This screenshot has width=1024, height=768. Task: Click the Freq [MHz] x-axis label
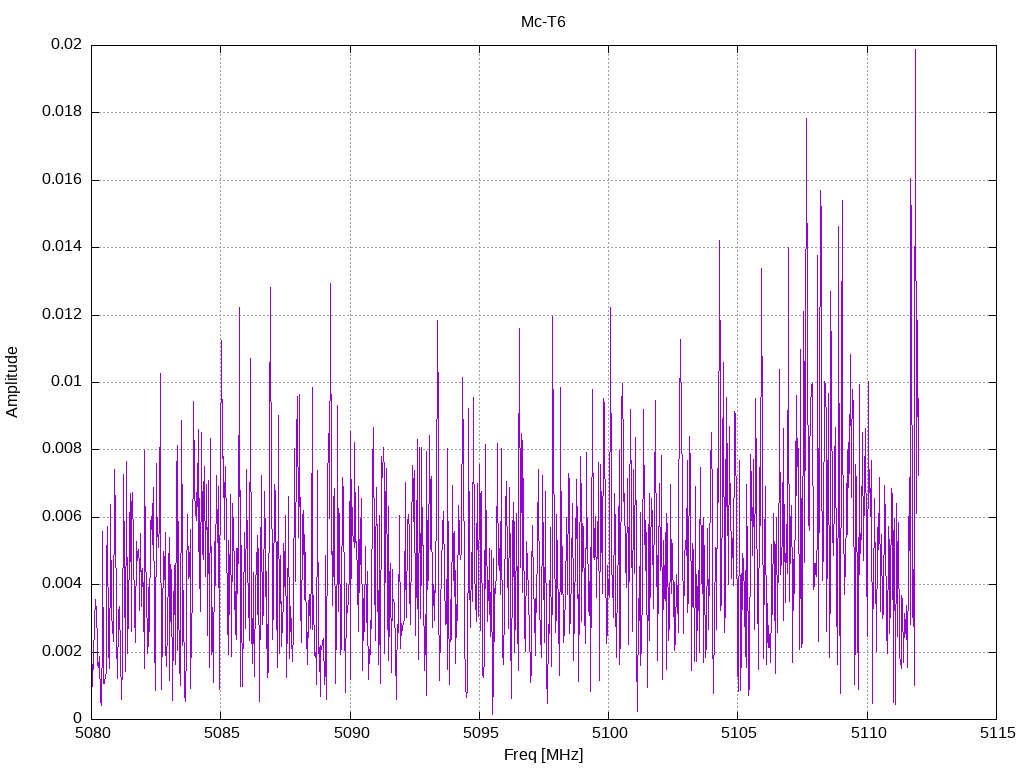click(543, 755)
